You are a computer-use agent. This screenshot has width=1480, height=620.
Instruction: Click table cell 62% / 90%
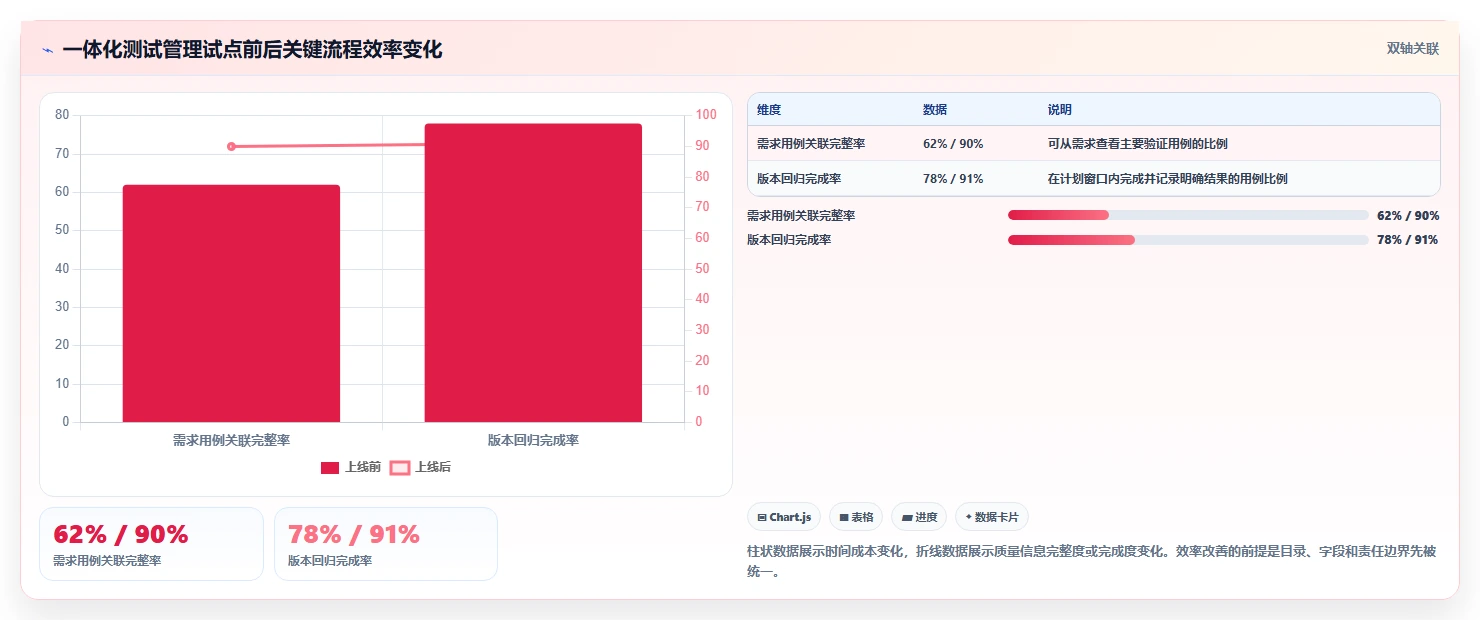953,144
